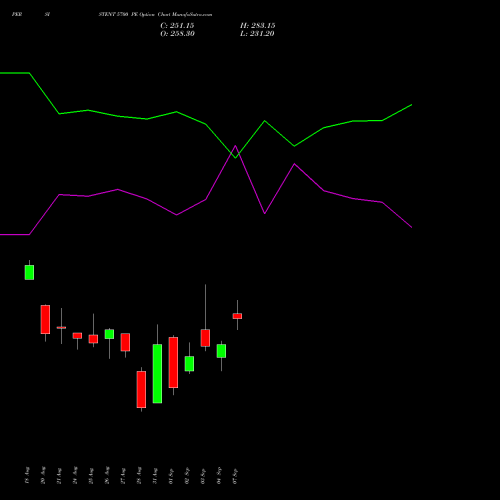Click the close value C: 251.15
This screenshot has height=500, width=500.
click(x=177, y=26)
